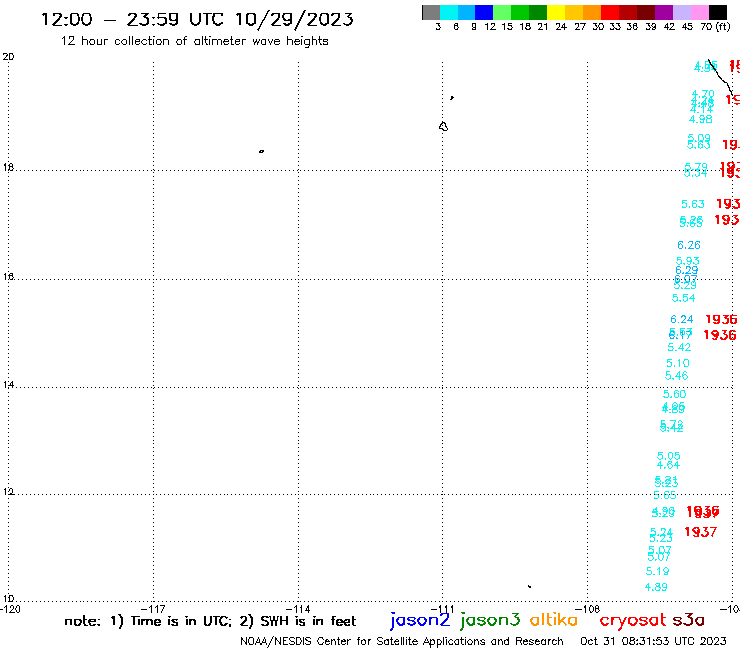This screenshot has height=650, width=740.
Task: Click the 5.93 wave height reading
Action: [x=687, y=261]
